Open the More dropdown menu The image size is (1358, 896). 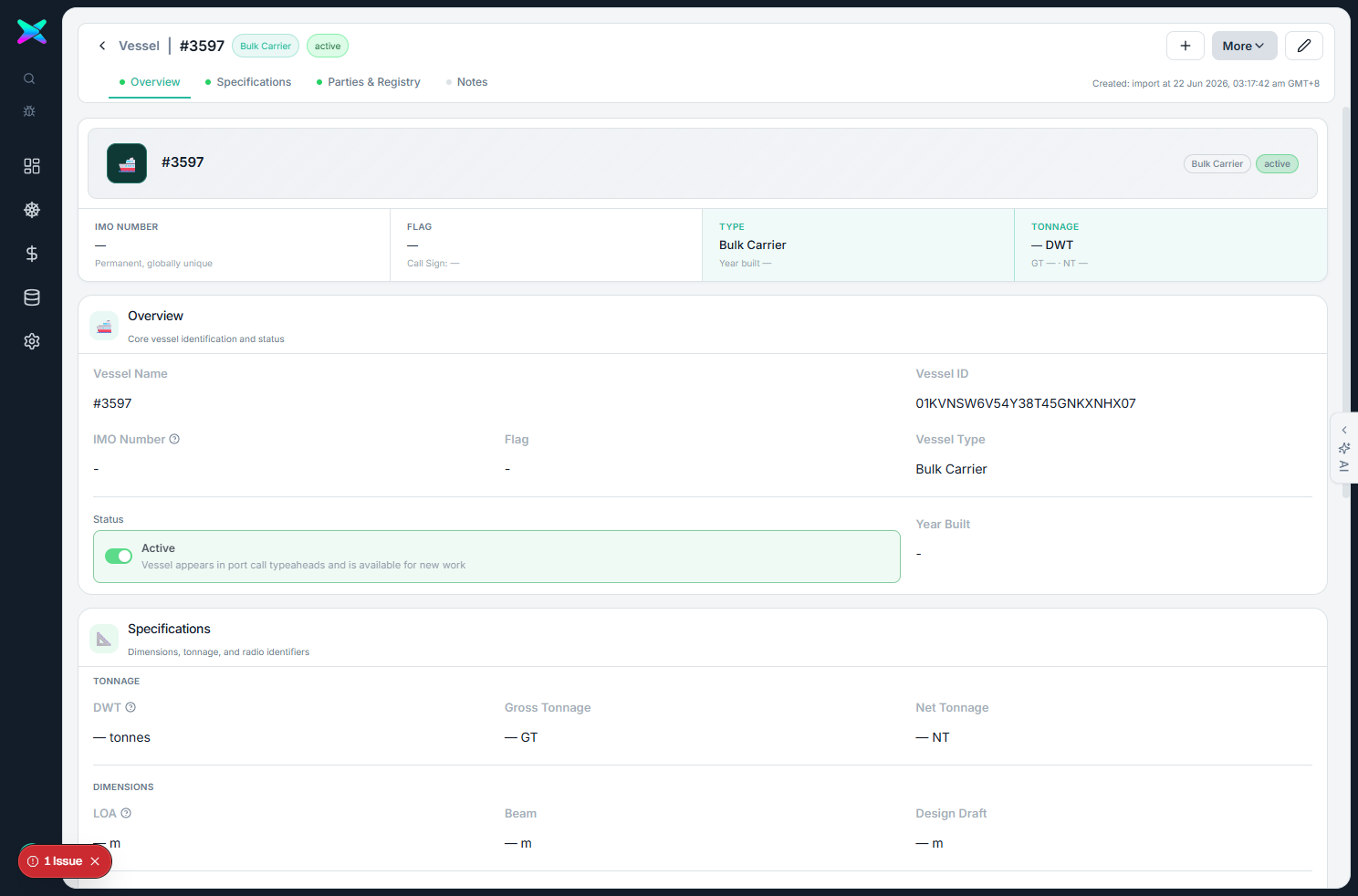(1245, 46)
